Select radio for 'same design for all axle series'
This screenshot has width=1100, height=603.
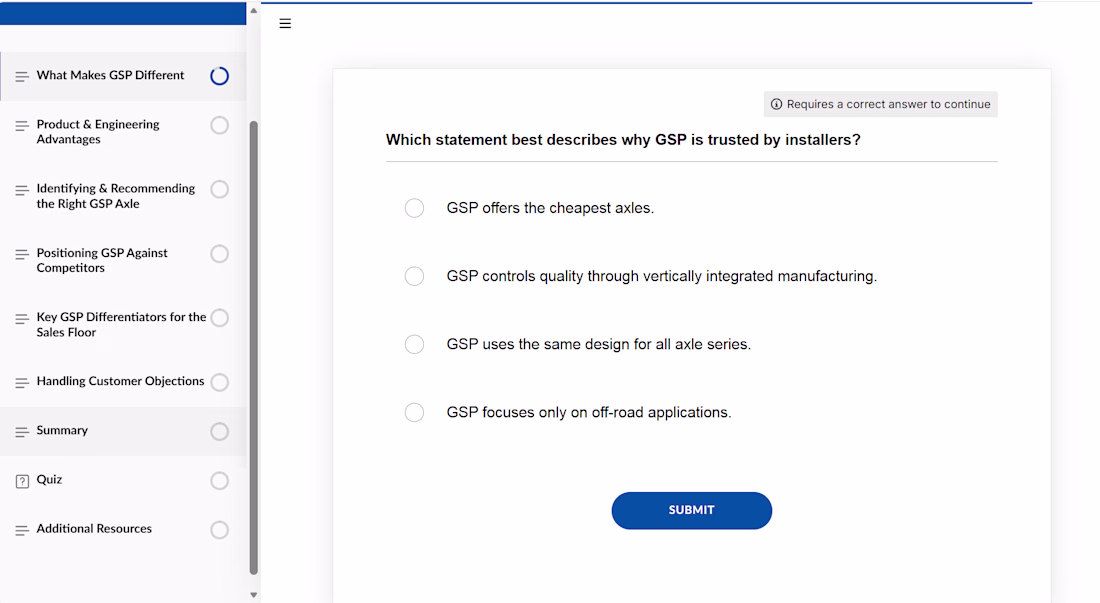pos(414,344)
